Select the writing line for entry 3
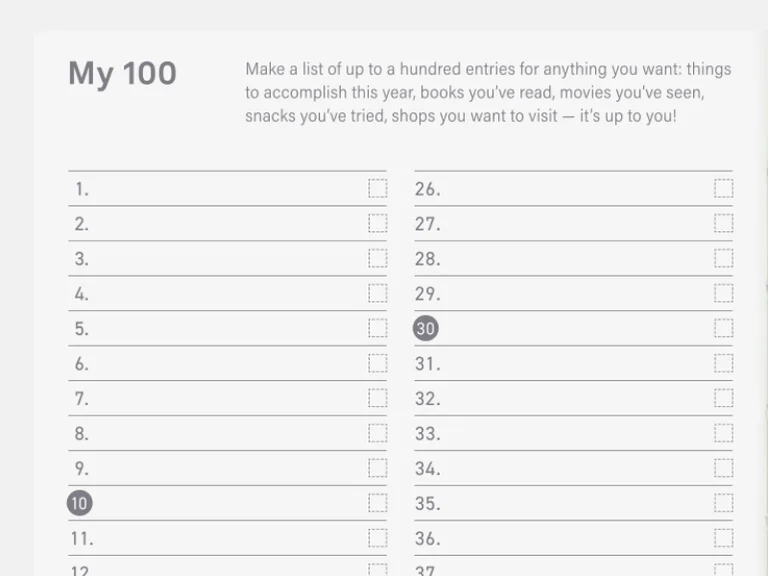768x576 pixels. point(227,259)
